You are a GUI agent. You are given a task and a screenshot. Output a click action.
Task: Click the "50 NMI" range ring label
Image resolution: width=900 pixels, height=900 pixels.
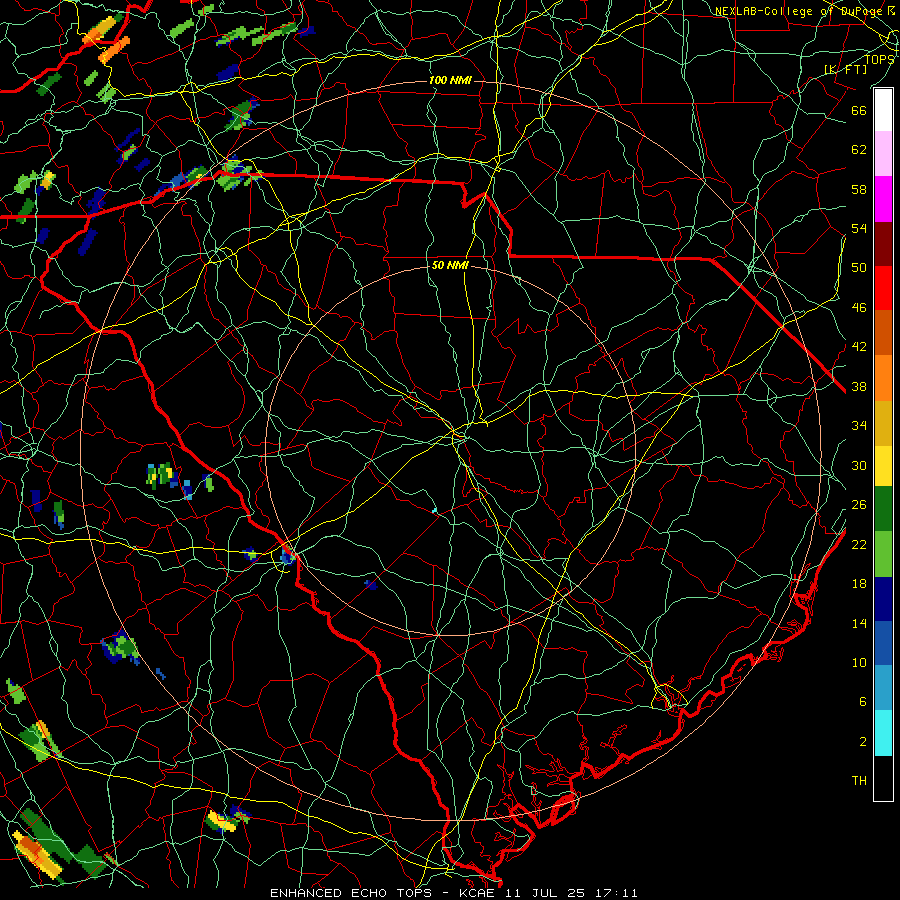tap(450, 265)
